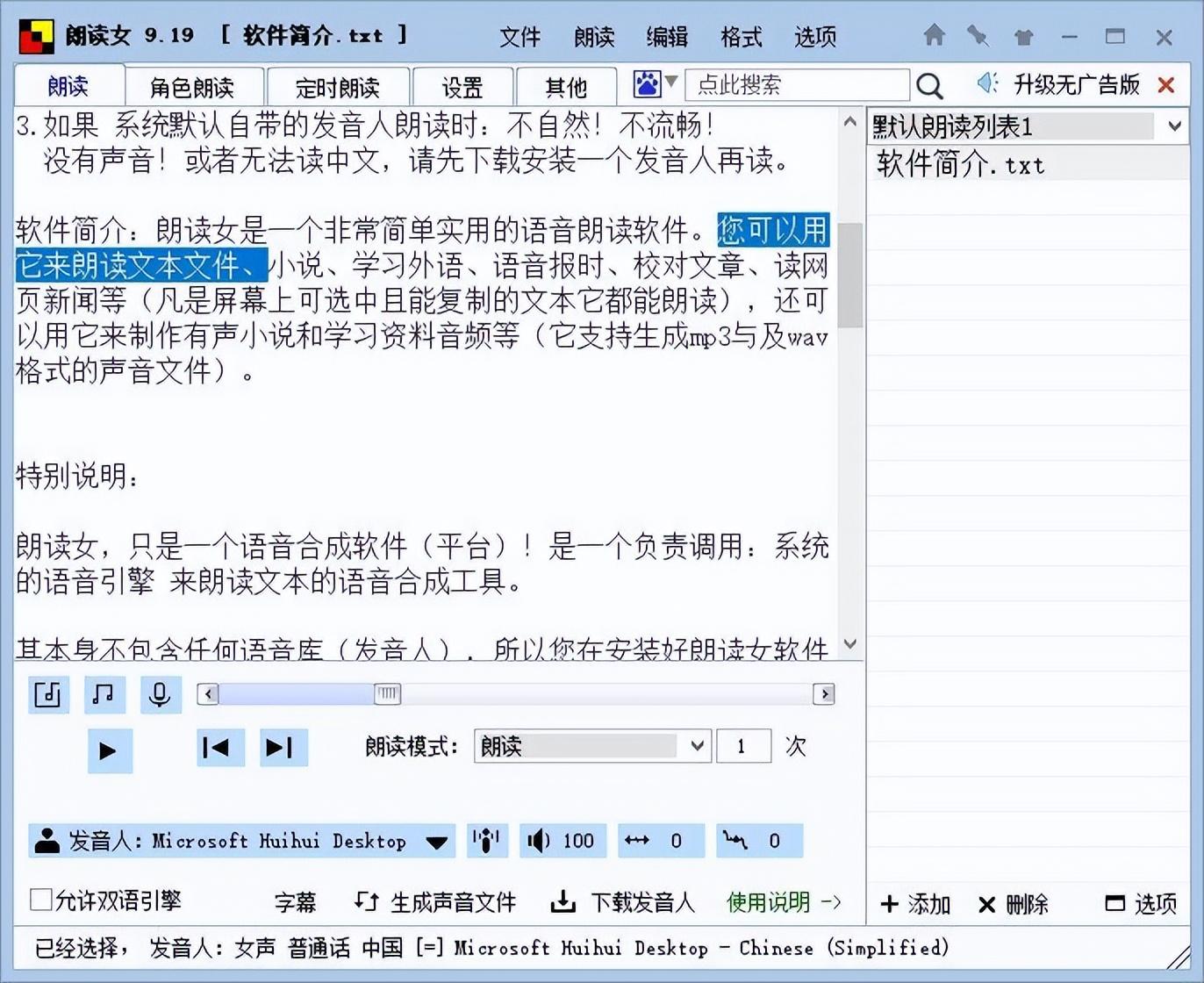Click 升级无广告版 link

(x=1077, y=84)
